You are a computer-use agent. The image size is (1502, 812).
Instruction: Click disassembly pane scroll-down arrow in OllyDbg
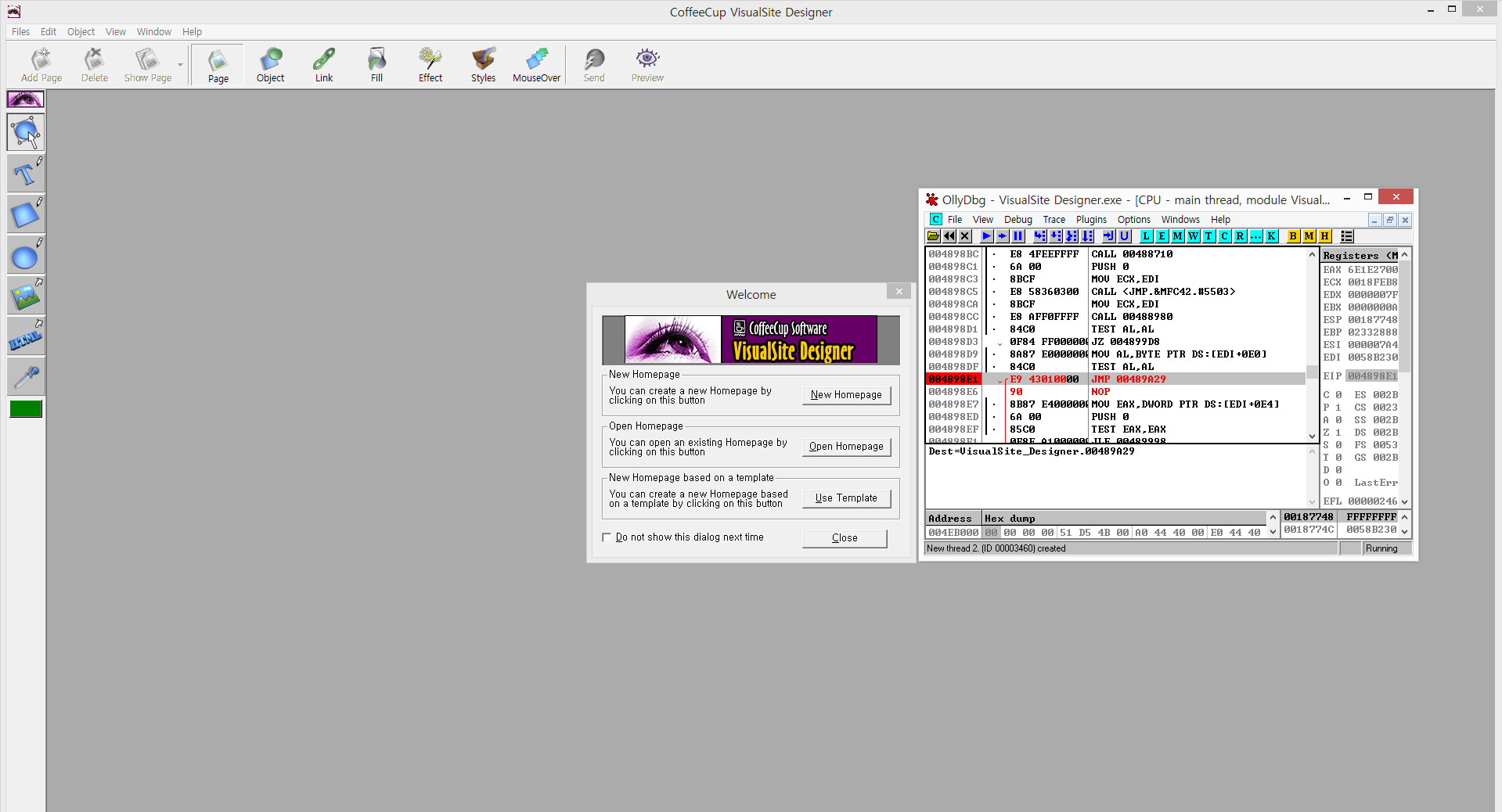pyautogui.click(x=1313, y=437)
